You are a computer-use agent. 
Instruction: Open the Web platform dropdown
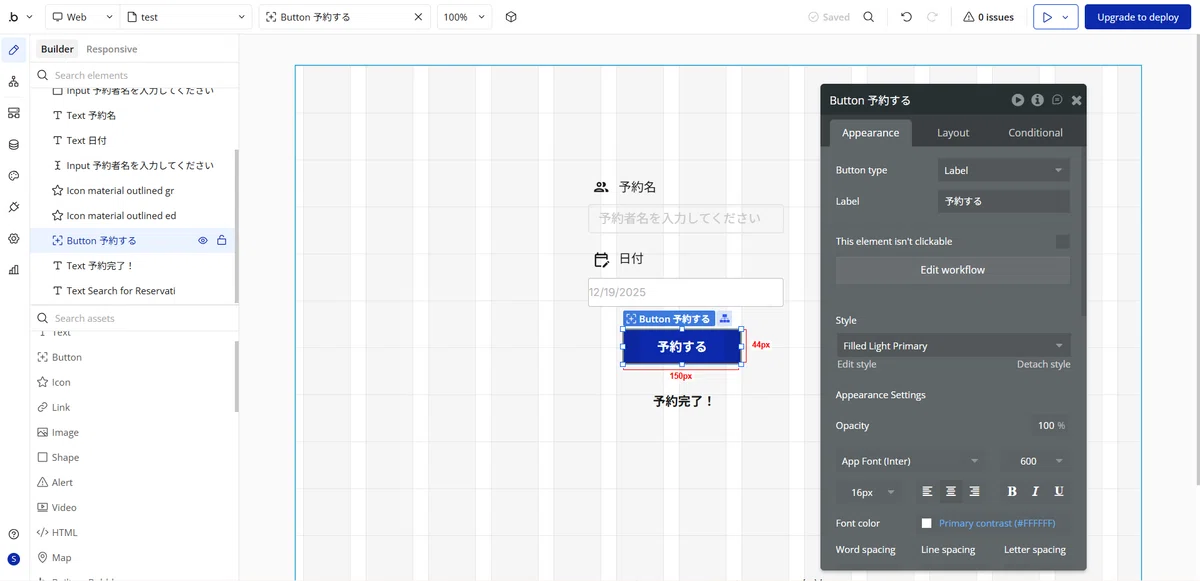coord(82,17)
